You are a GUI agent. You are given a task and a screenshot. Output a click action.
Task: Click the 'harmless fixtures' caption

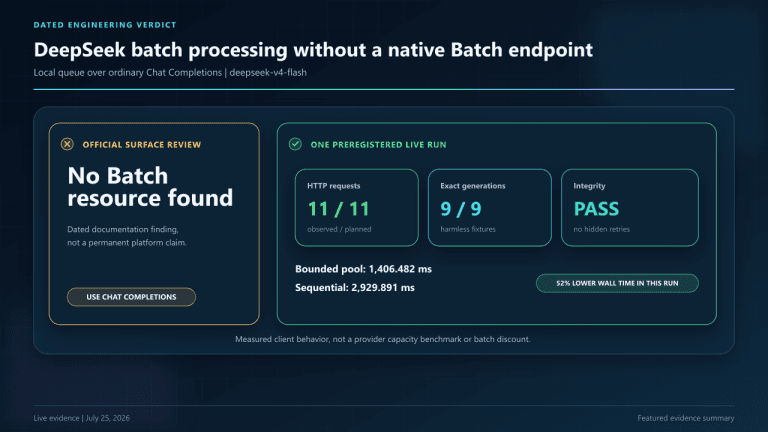(x=468, y=229)
